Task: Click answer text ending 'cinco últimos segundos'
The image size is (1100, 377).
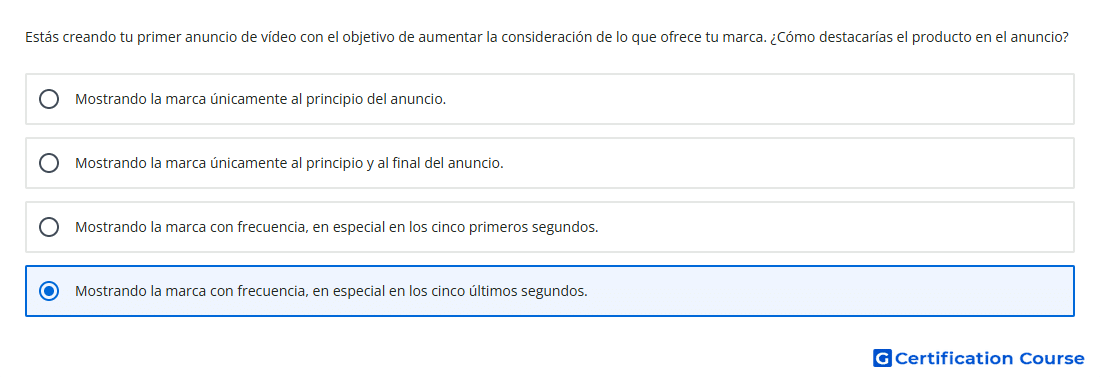Action: (331, 291)
